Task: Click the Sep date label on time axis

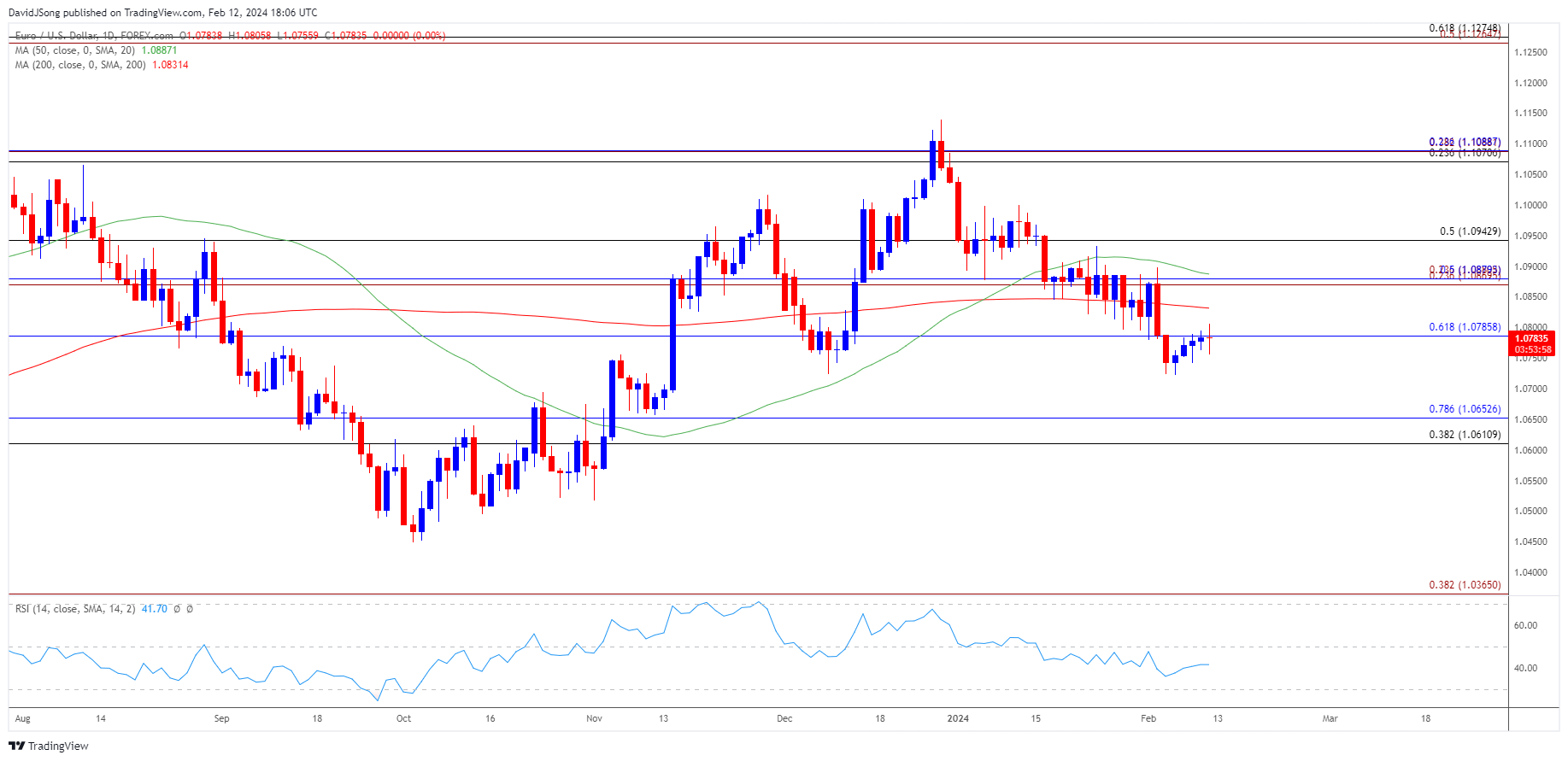Action: [x=222, y=718]
